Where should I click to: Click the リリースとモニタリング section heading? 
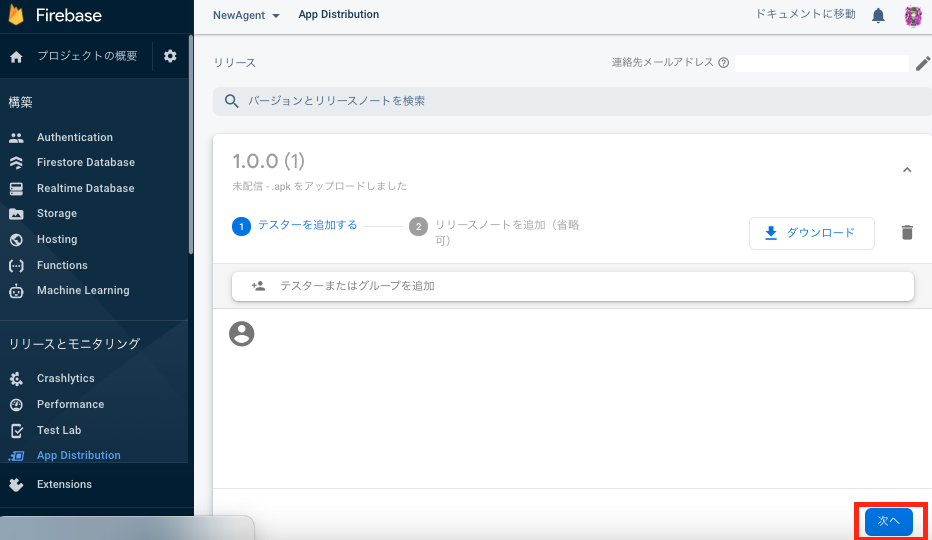click(74, 344)
